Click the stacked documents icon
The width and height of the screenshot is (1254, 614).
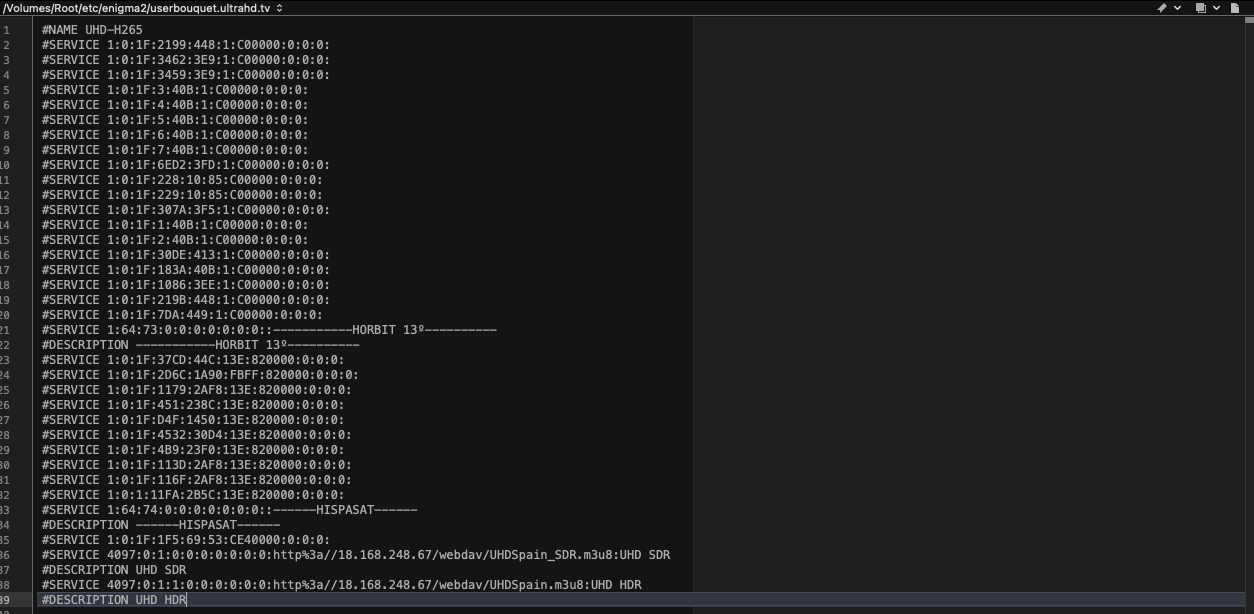(1201, 8)
